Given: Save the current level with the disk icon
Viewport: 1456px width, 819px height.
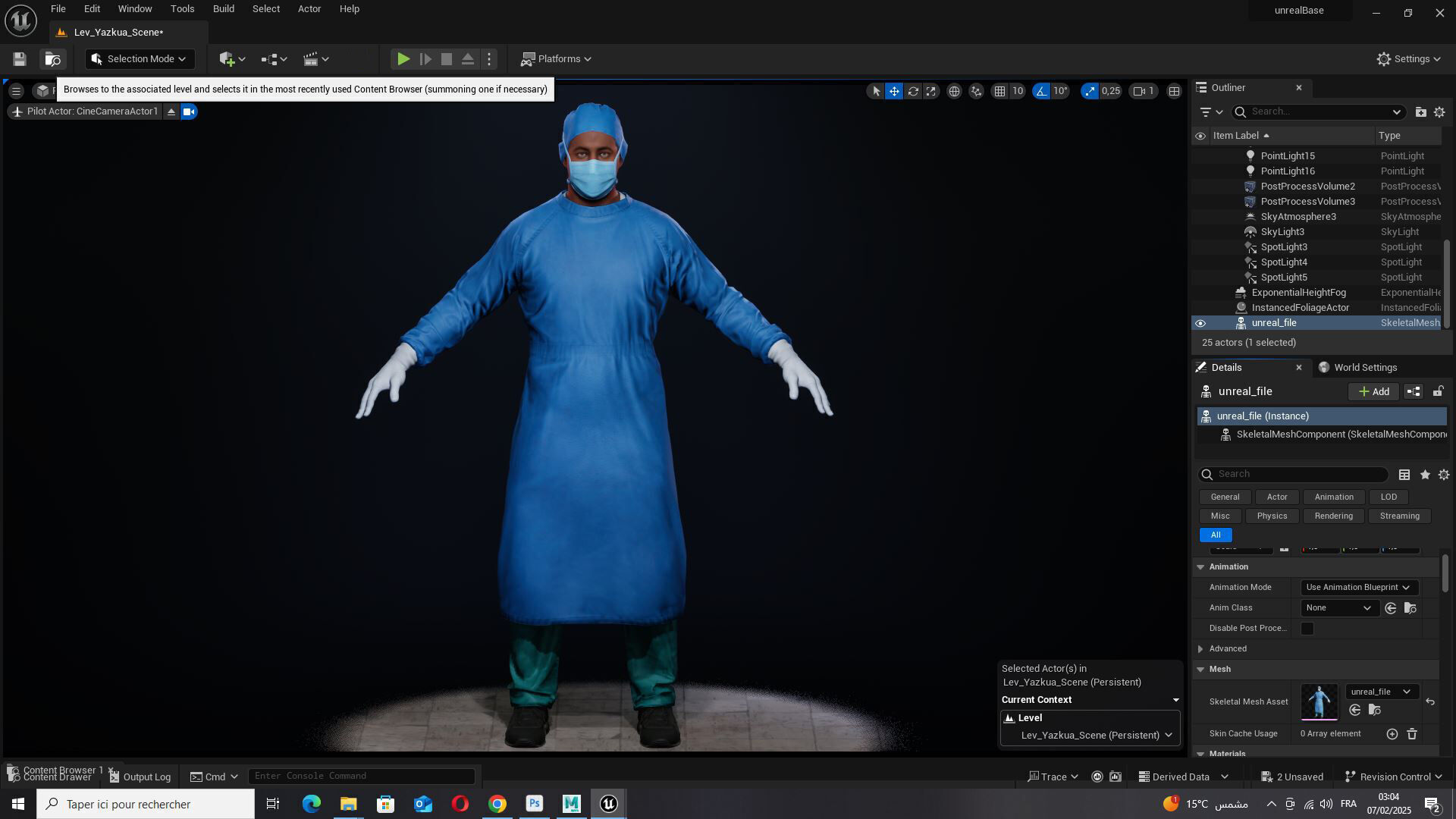Looking at the screenshot, I should pyautogui.click(x=20, y=59).
